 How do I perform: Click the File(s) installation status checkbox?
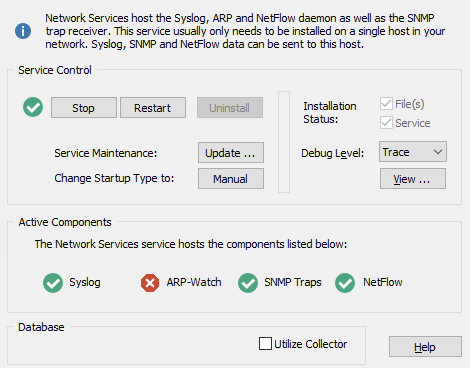coord(386,104)
